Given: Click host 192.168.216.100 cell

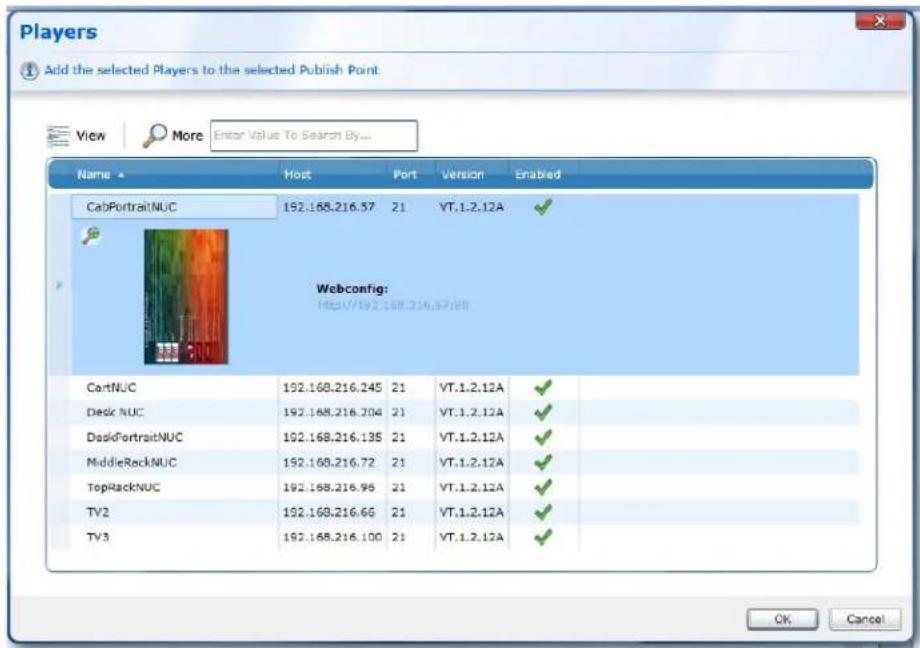Looking at the screenshot, I should tap(332, 537).
